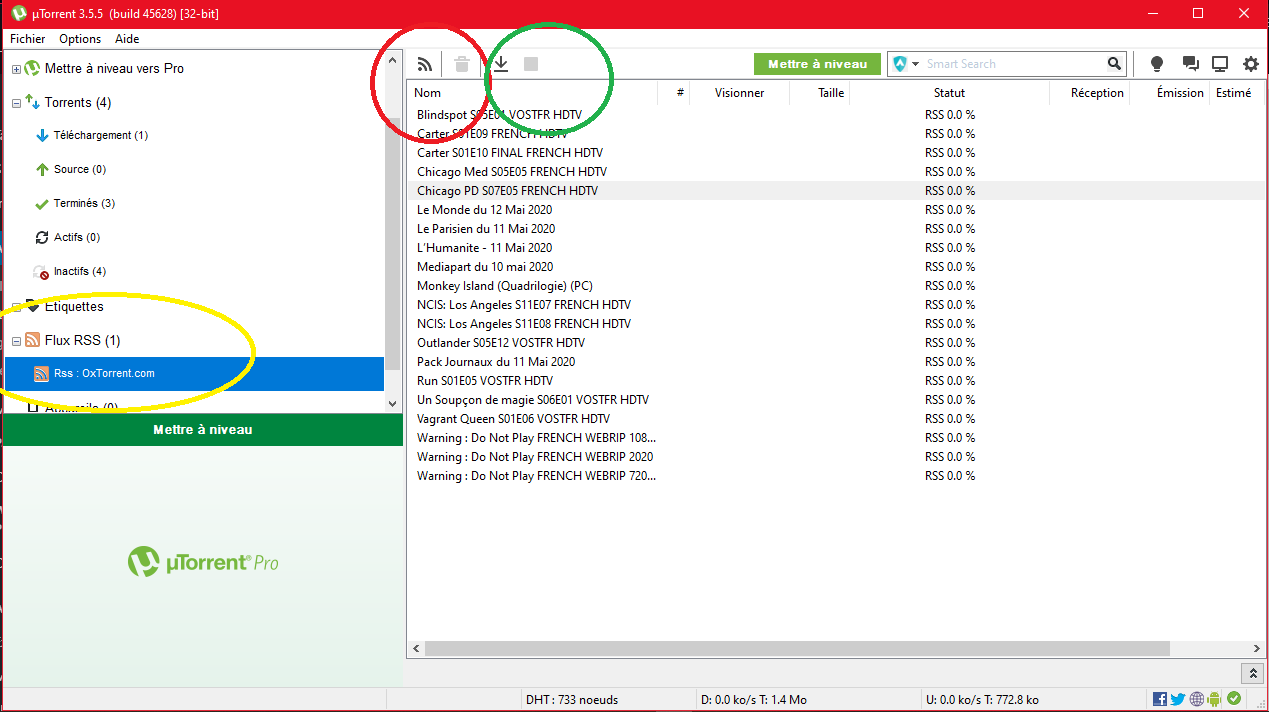
Task: Click sidebar scrollbar down arrow
Action: pyautogui.click(x=392, y=404)
